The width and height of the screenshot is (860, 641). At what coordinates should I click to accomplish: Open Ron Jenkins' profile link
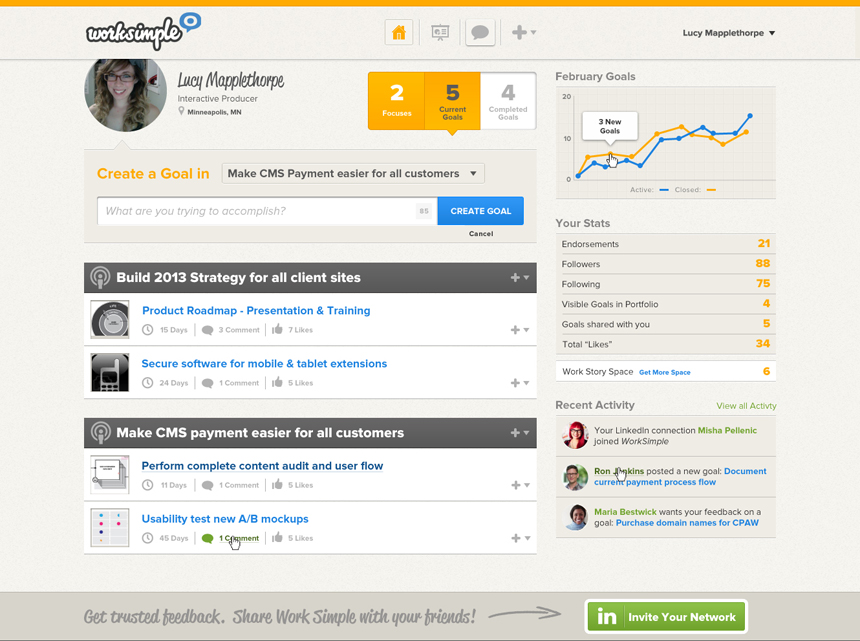click(x=619, y=471)
